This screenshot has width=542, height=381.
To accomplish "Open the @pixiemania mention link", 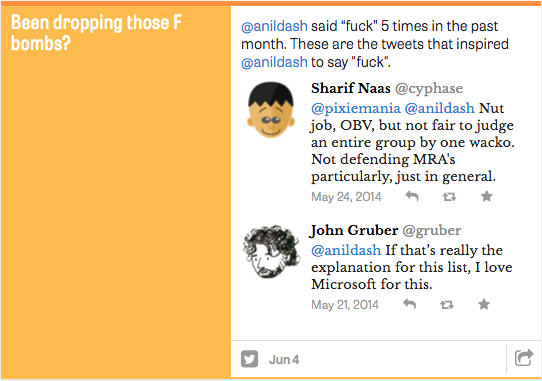I will [356, 108].
